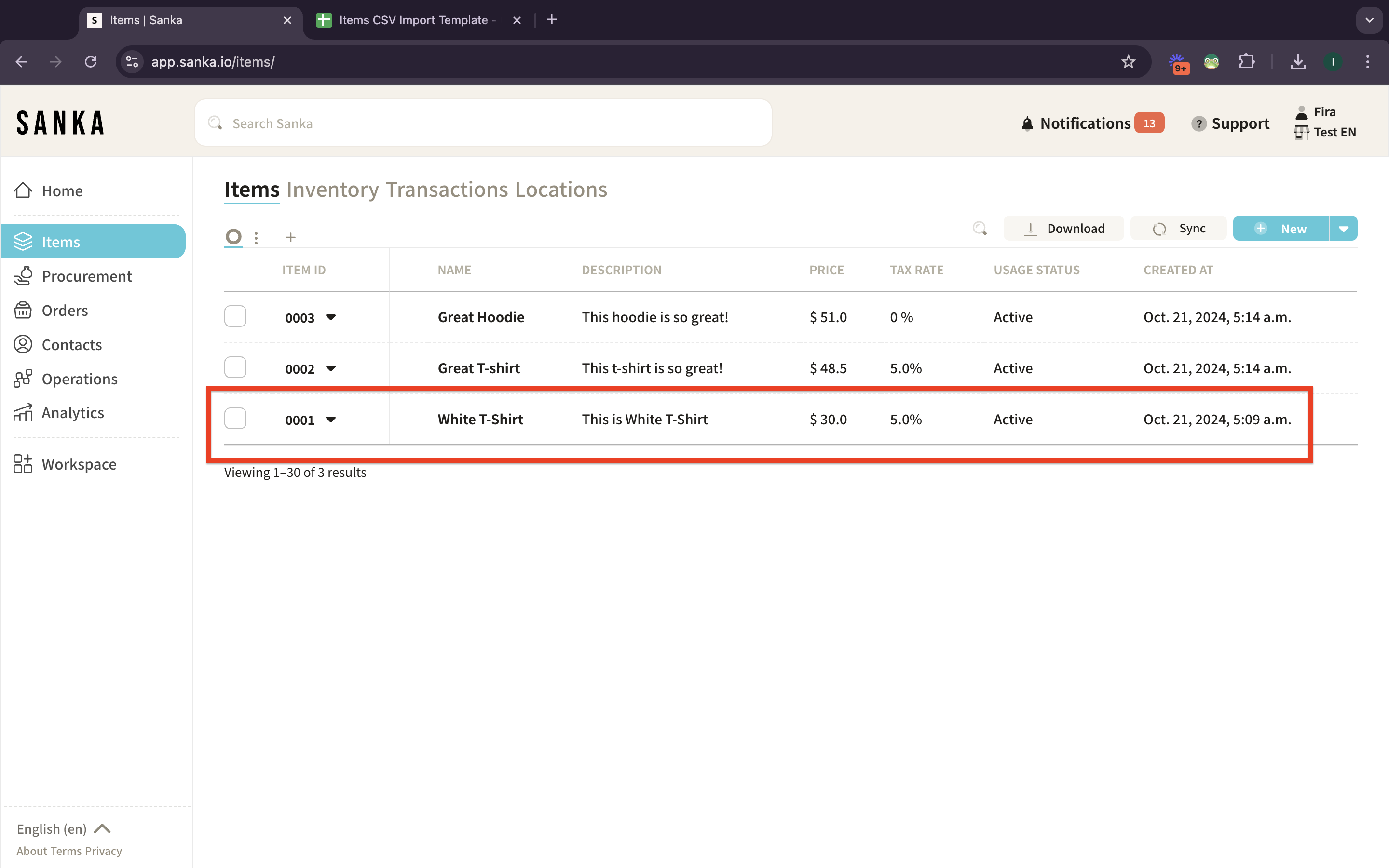The image size is (1389, 868).
Task: Open Operations section icon
Action: (23, 379)
